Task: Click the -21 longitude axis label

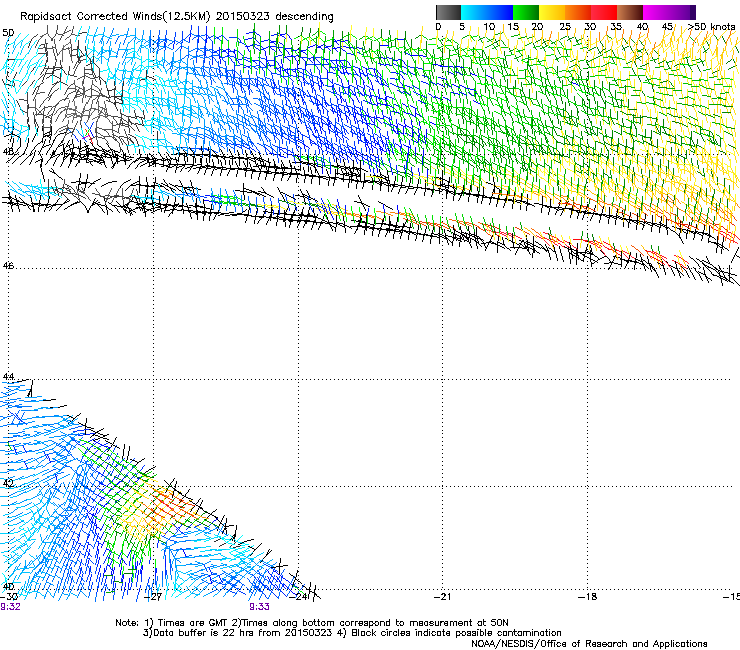Action: [x=442, y=597]
